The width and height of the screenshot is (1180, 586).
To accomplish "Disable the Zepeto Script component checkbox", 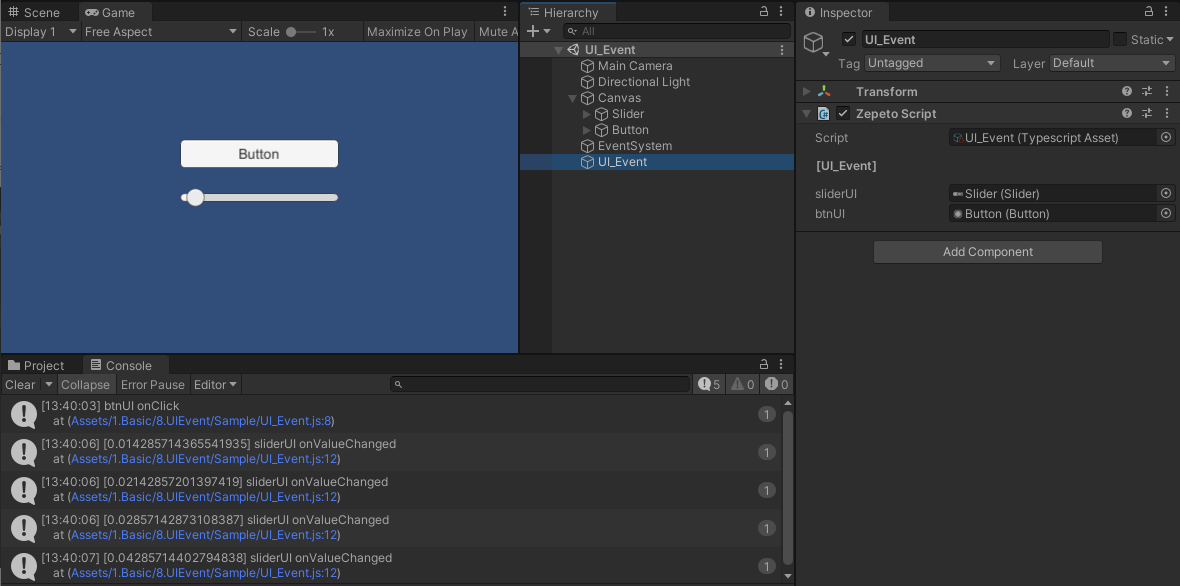I will pos(843,114).
